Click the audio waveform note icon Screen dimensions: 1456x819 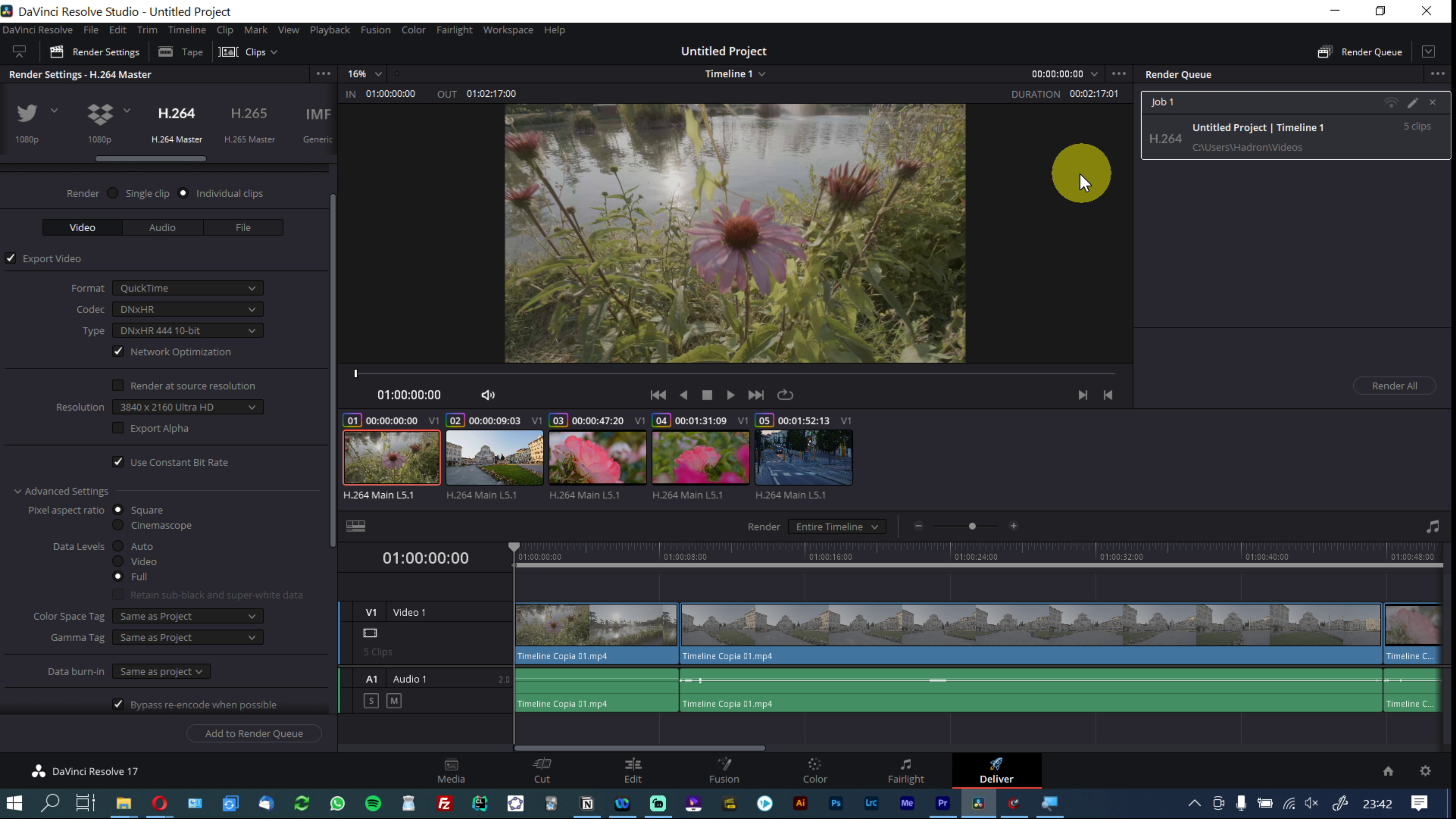pos(1432,527)
